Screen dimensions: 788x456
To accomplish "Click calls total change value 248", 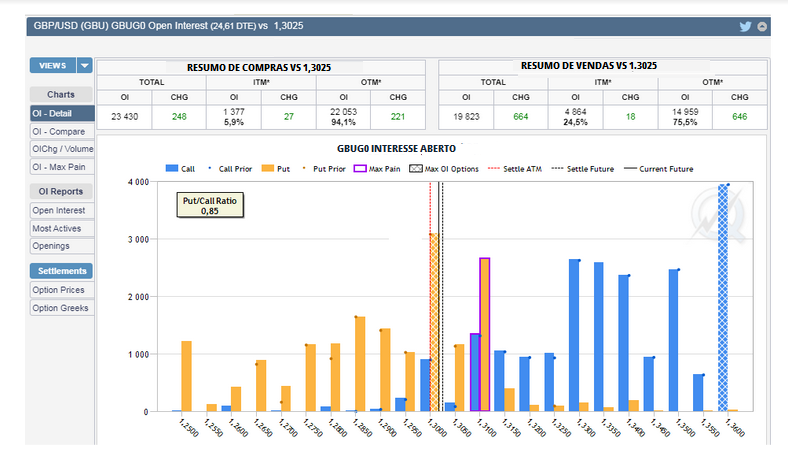I will pyautogui.click(x=179, y=117).
